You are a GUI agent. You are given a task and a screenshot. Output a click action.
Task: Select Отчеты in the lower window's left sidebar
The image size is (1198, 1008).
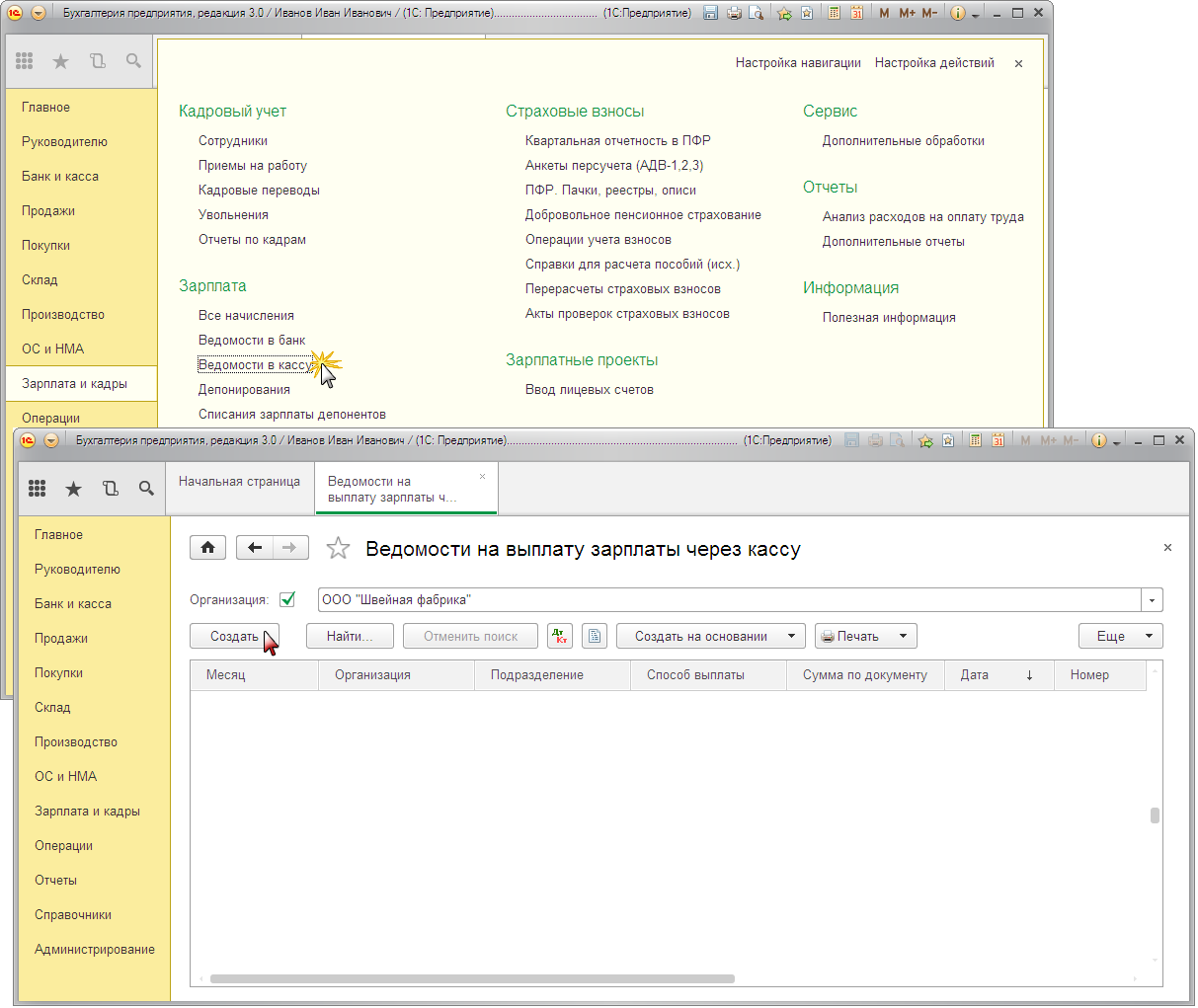[x=55, y=881]
